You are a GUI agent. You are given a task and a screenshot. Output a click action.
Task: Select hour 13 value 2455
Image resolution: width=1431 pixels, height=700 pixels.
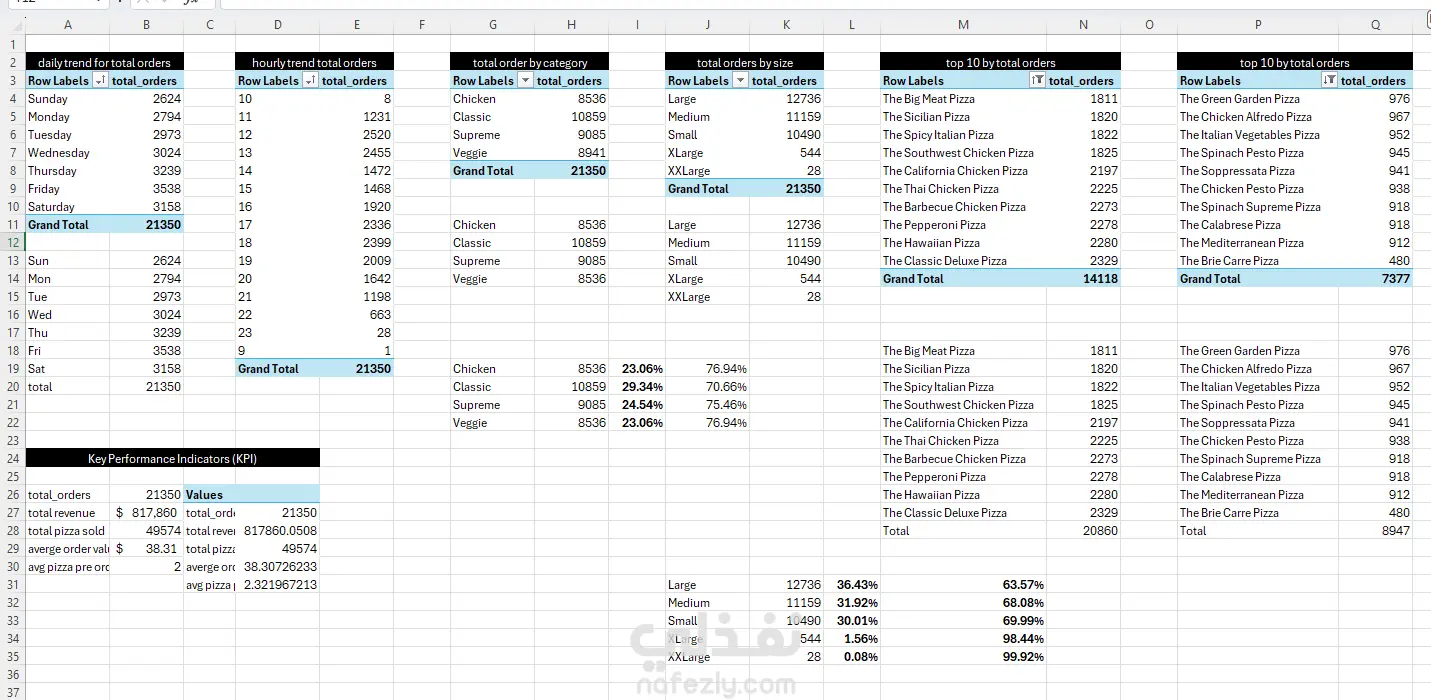357,153
